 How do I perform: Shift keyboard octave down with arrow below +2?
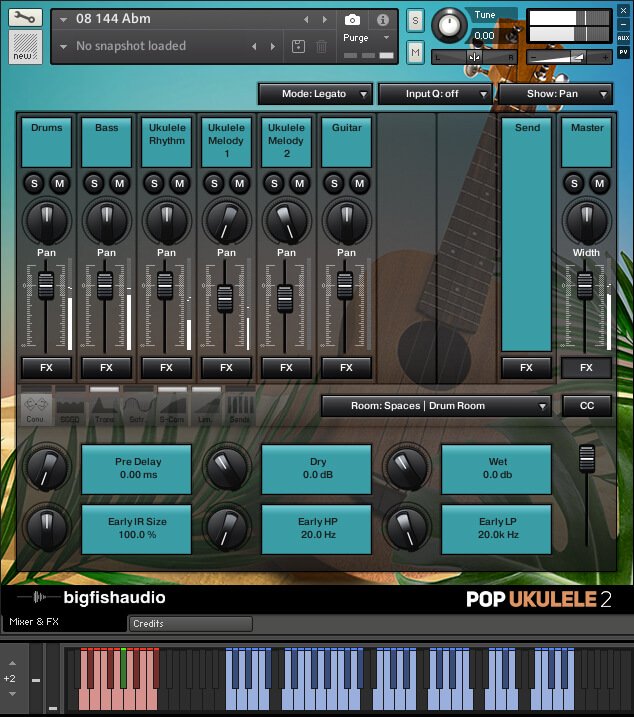pyautogui.click(x=12, y=694)
